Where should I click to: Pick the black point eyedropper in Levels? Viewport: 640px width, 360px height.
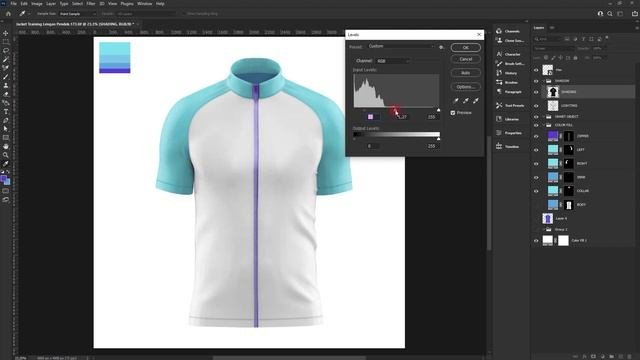pyautogui.click(x=456, y=100)
